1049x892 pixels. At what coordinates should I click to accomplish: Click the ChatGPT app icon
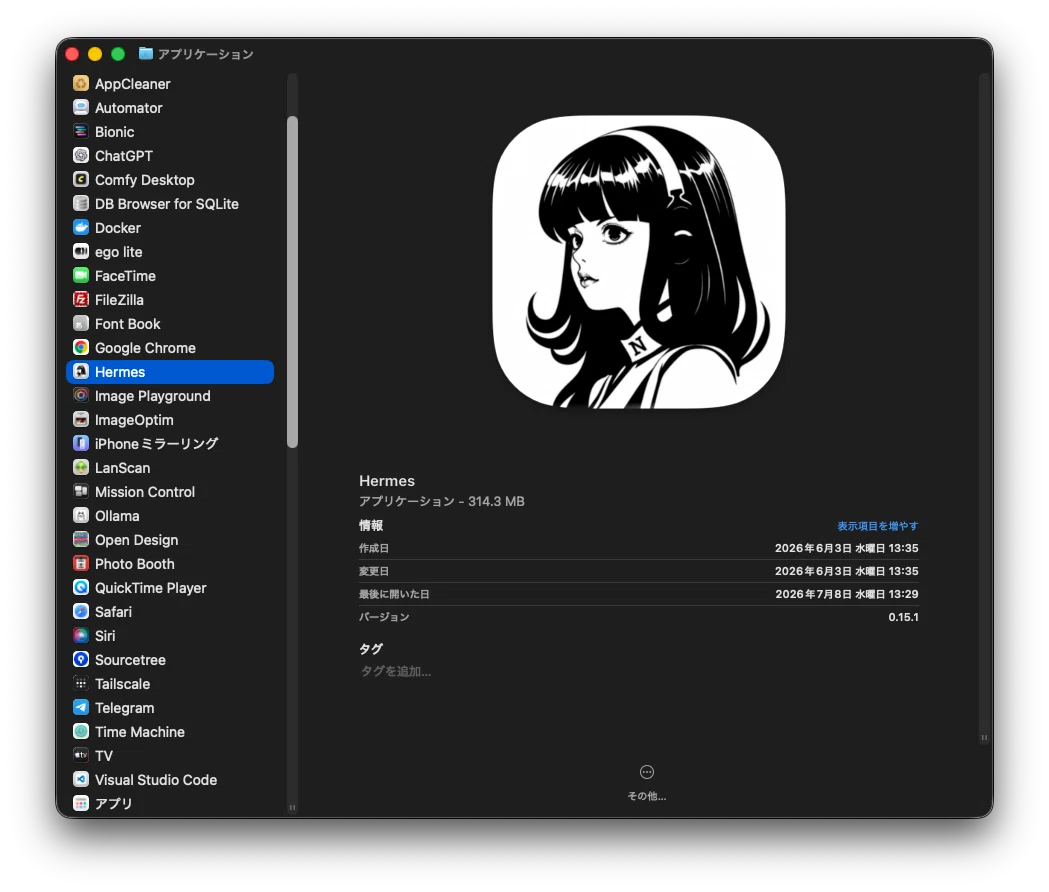click(81, 156)
